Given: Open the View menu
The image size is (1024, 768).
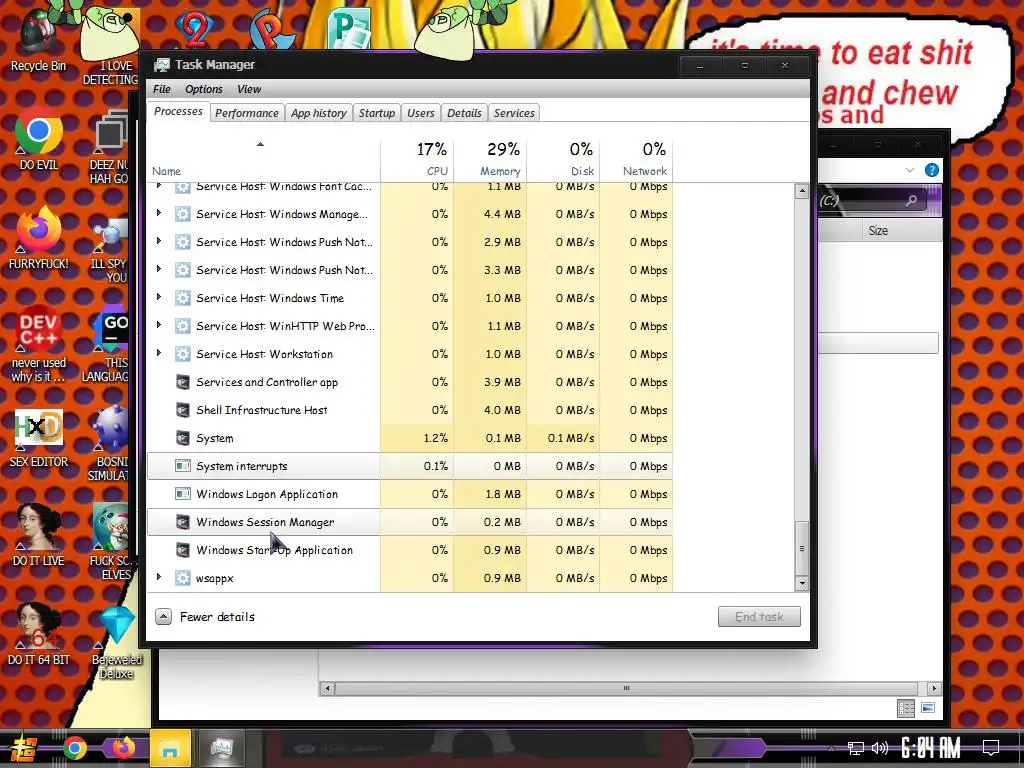Looking at the screenshot, I should point(249,89).
